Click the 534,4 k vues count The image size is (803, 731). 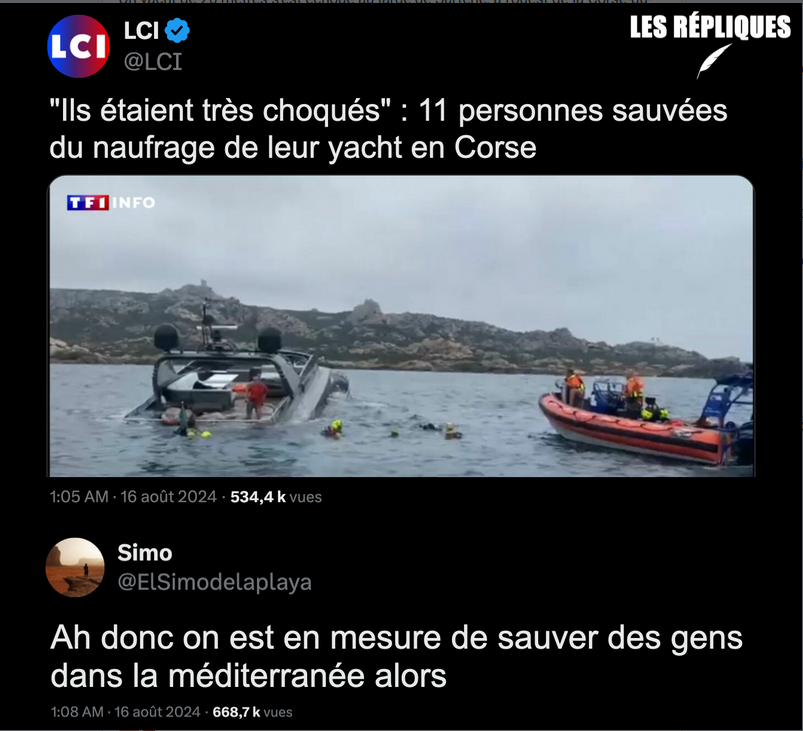click(276, 497)
